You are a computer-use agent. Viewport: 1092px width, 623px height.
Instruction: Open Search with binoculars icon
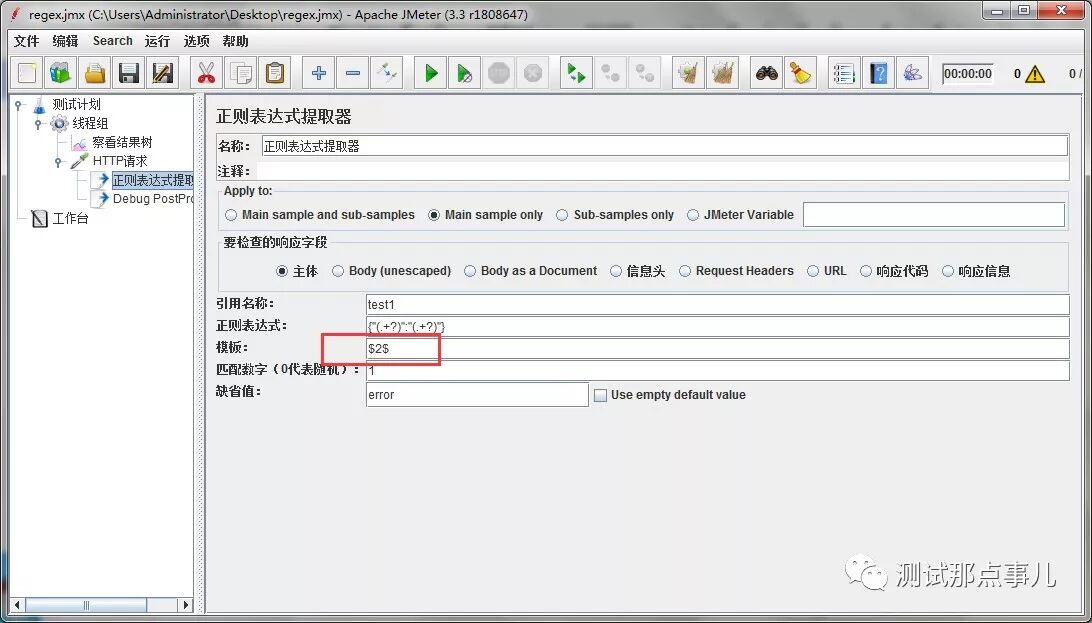pos(767,73)
